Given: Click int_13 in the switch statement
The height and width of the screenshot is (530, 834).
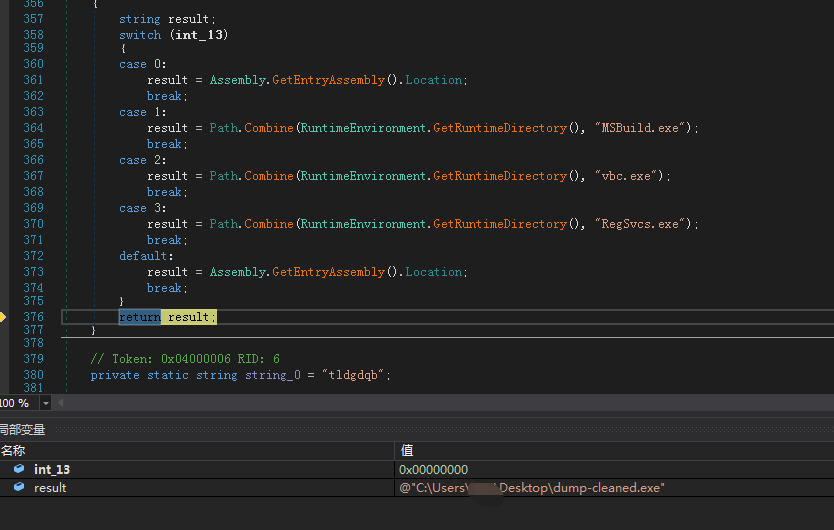Looking at the screenshot, I should click(x=199, y=35).
